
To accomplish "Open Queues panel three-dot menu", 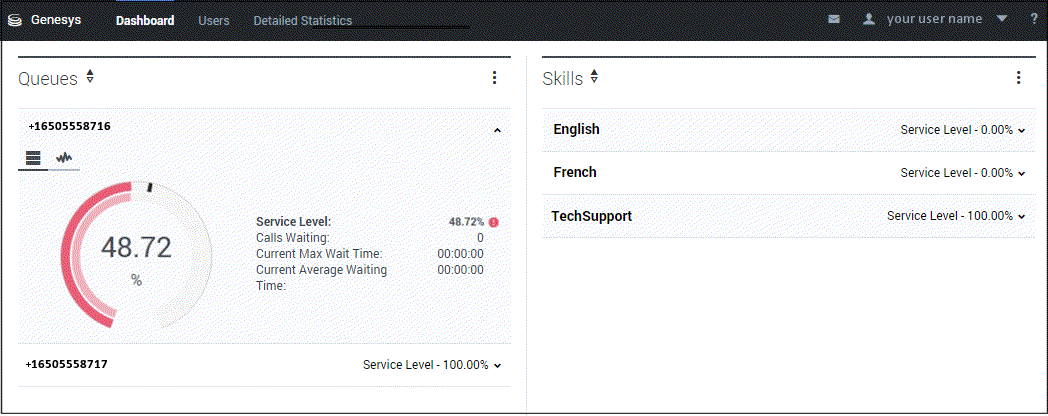I will [x=494, y=78].
